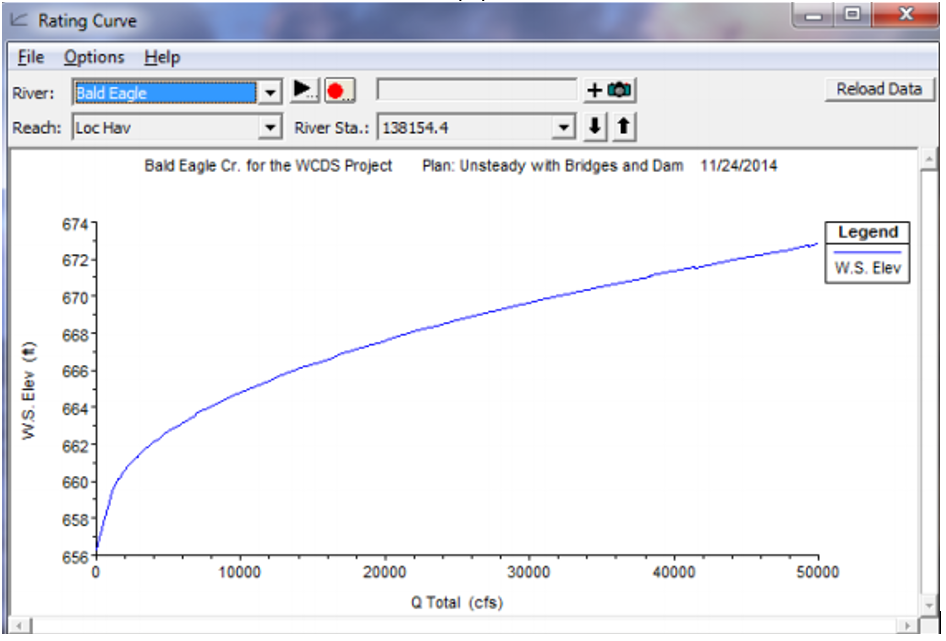The image size is (946, 641).
Task: Maximize the Rating Curve window
Action: tap(853, 16)
